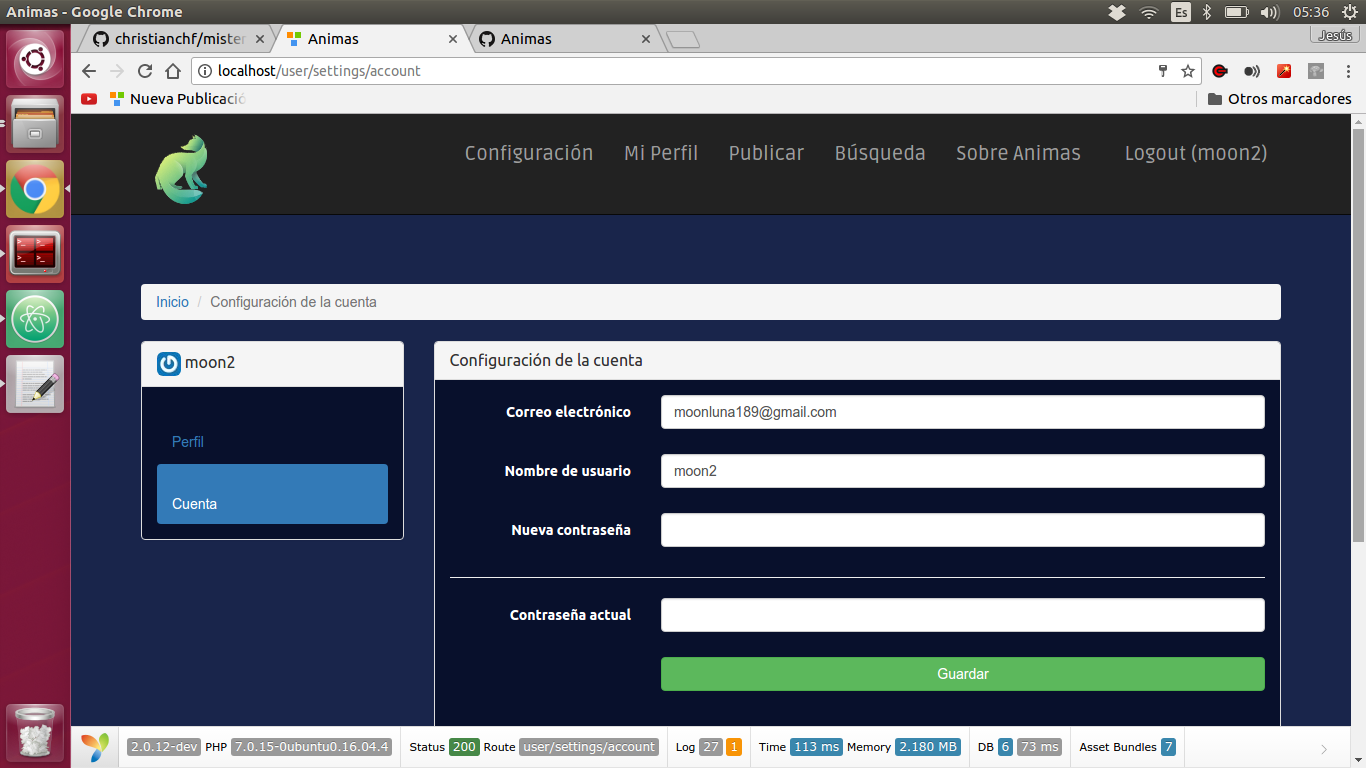This screenshot has width=1366, height=768.
Task: Click the Correo electrónico field
Action: coord(963,412)
